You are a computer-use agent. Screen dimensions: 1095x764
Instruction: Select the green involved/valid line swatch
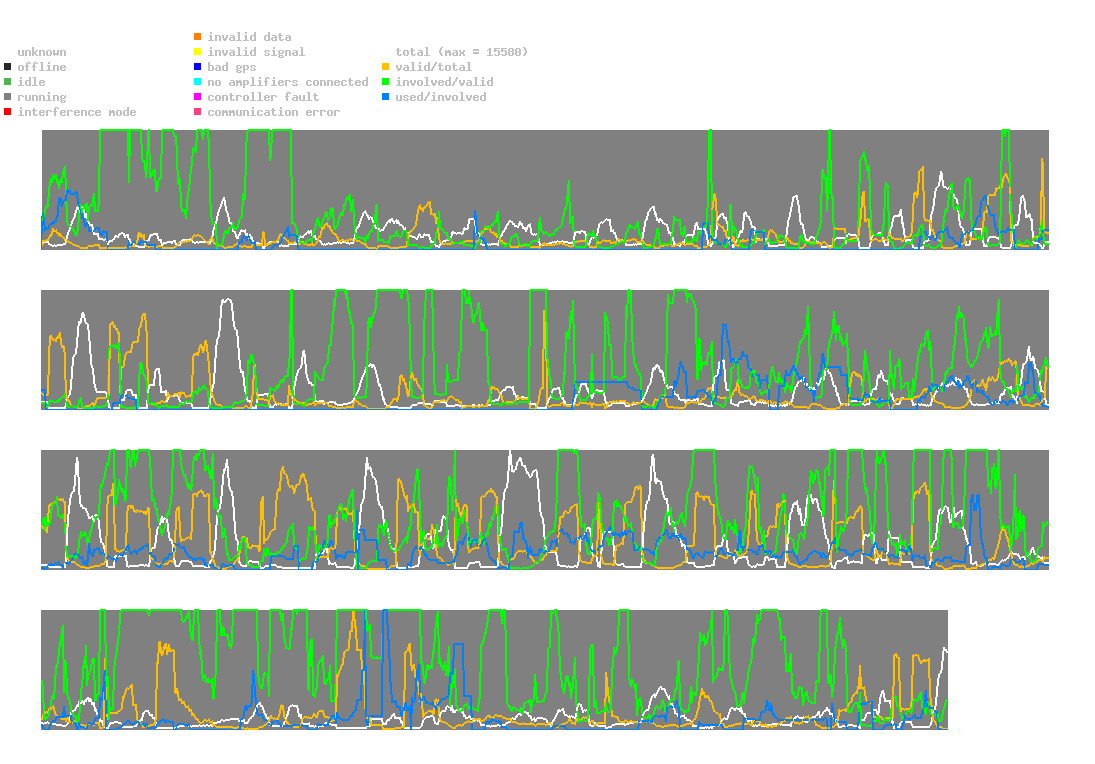click(386, 82)
